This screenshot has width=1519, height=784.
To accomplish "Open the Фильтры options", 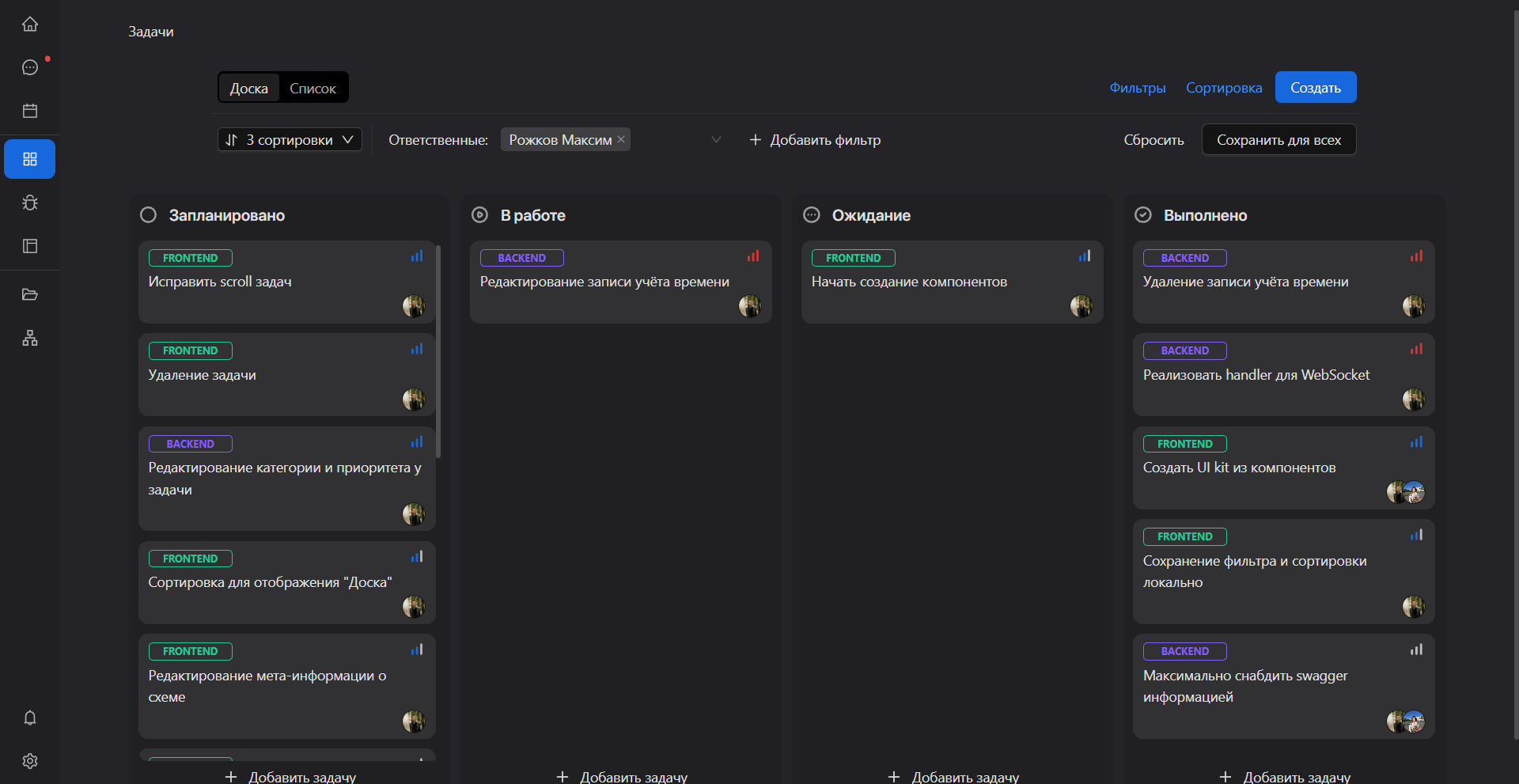I will 1137,88.
